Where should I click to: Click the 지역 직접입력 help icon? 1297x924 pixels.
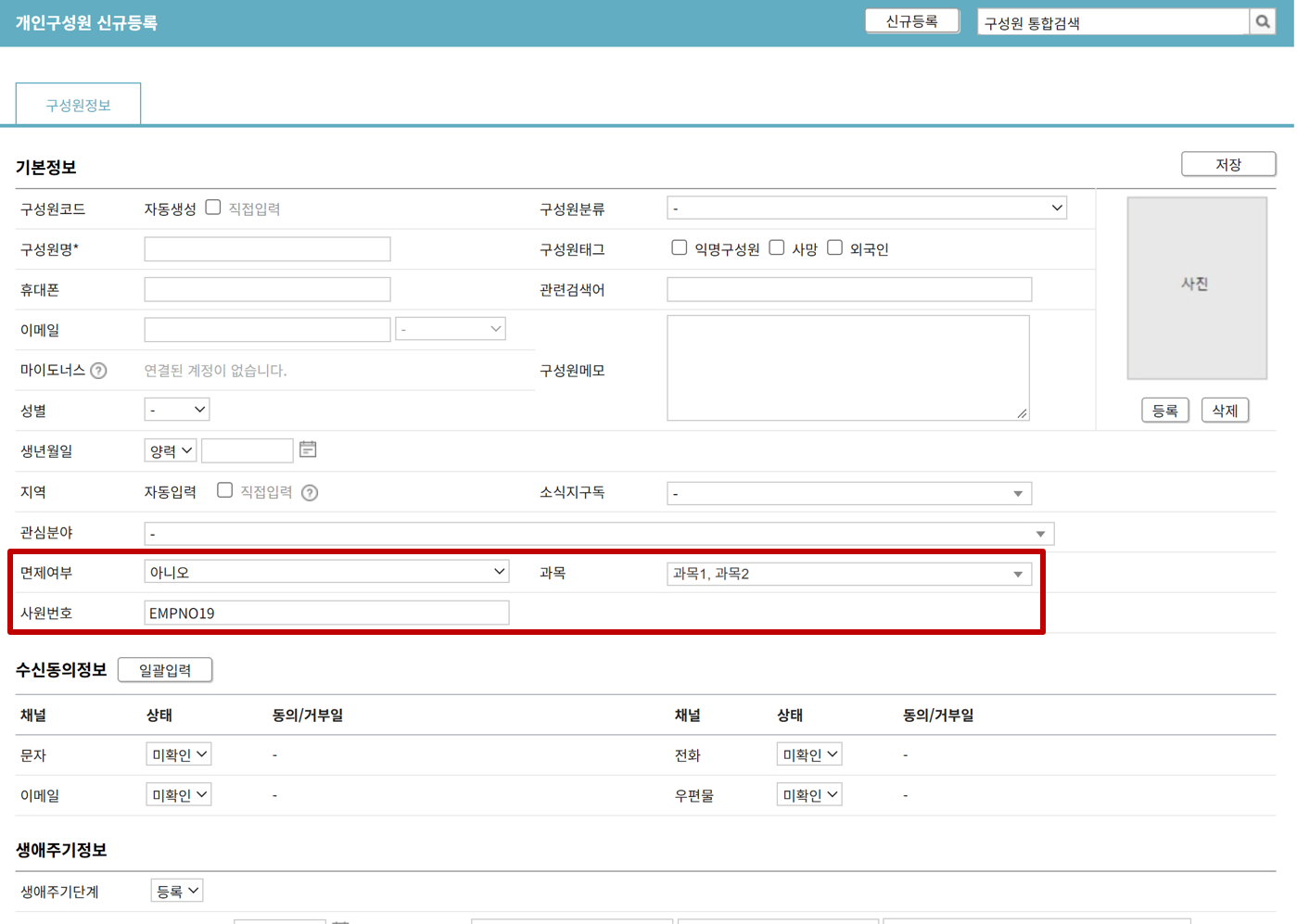coord(310,493)
